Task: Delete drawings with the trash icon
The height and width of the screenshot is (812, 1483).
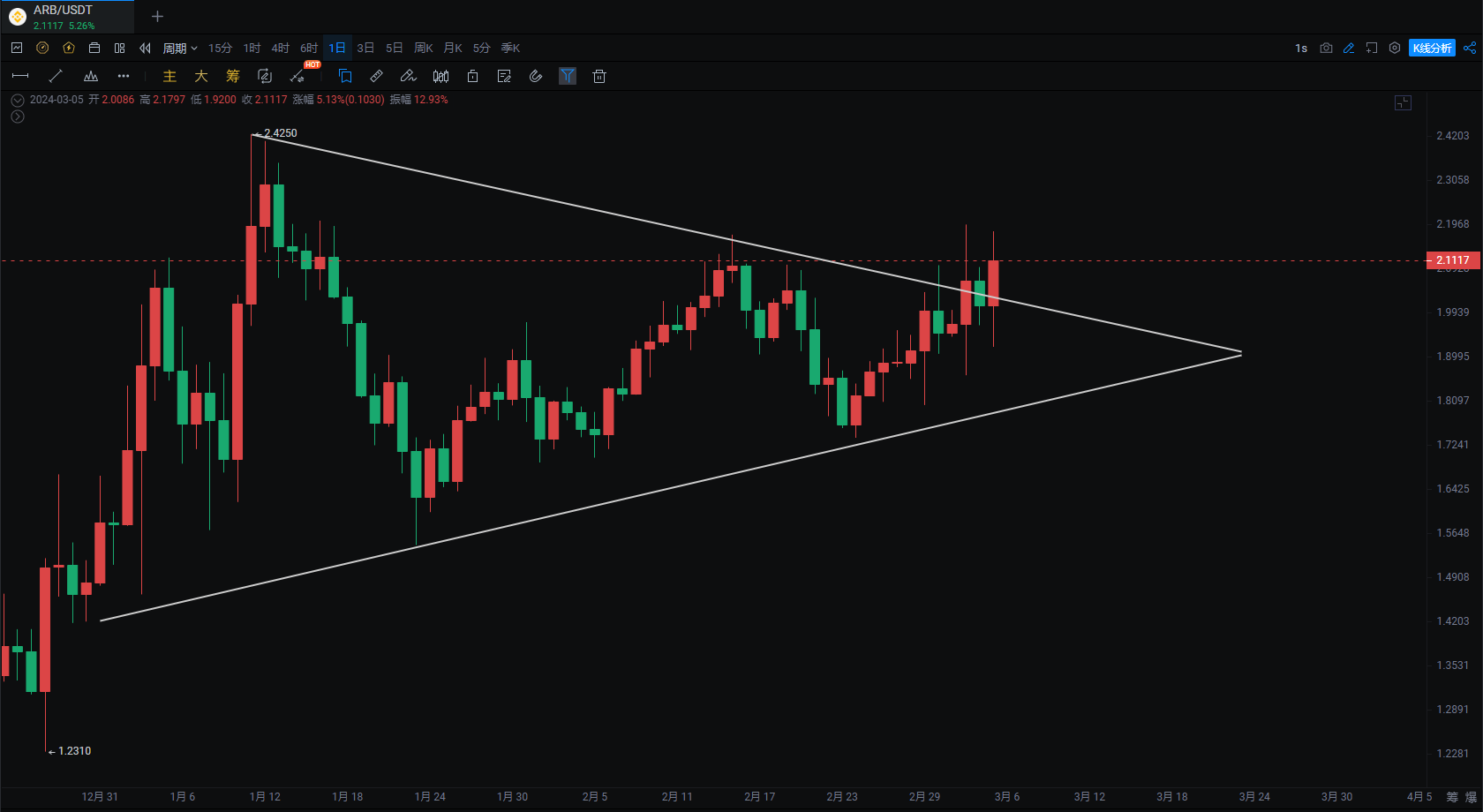Action: pyautogui.click(x=599, y=76)
